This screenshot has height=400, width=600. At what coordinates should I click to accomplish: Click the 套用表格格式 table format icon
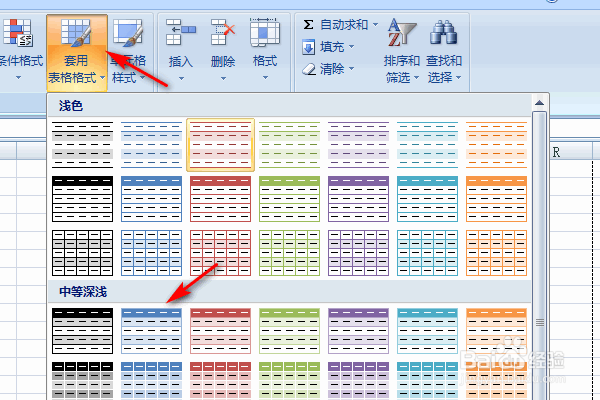76,33
